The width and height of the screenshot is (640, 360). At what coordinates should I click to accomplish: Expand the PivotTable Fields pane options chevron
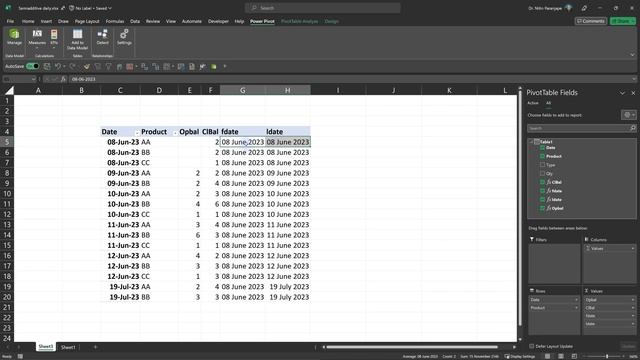pyautogui.click(x=622, y=93)
